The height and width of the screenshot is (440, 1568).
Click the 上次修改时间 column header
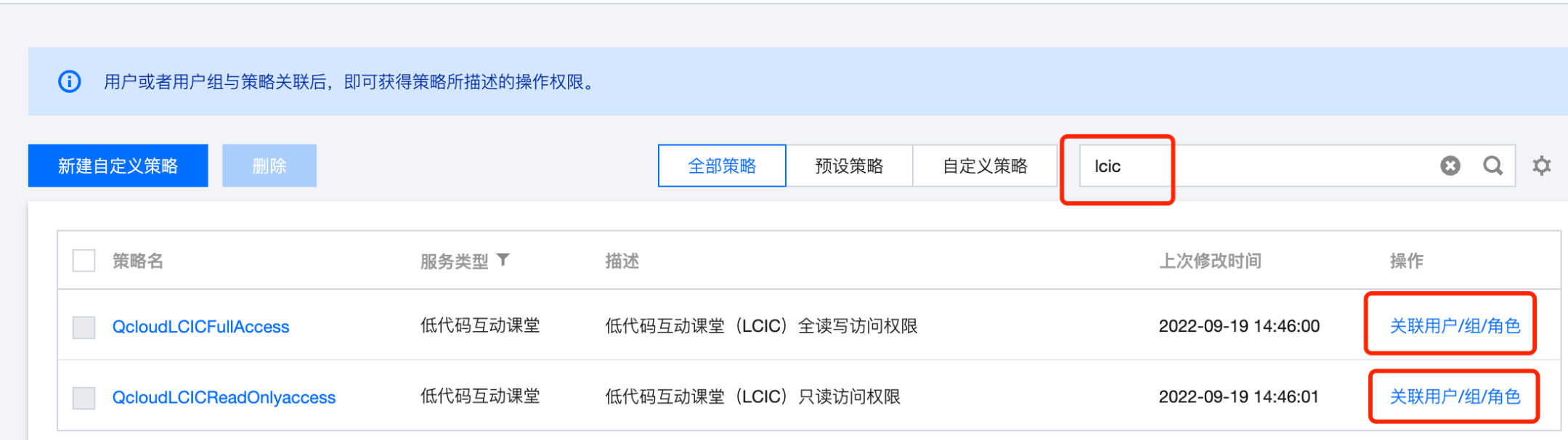pos(1209,261)
